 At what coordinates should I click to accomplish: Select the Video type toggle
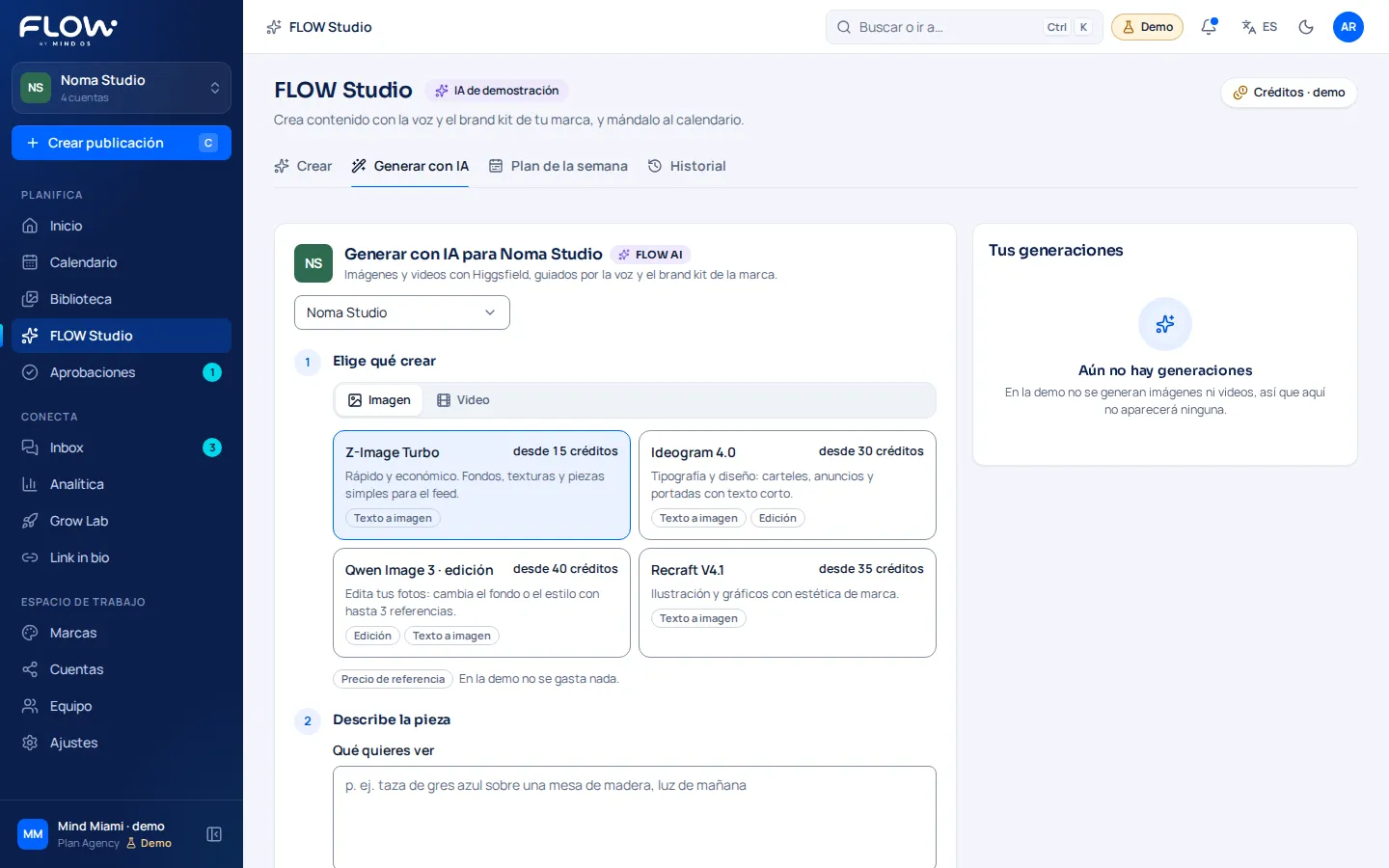point(463,400)
